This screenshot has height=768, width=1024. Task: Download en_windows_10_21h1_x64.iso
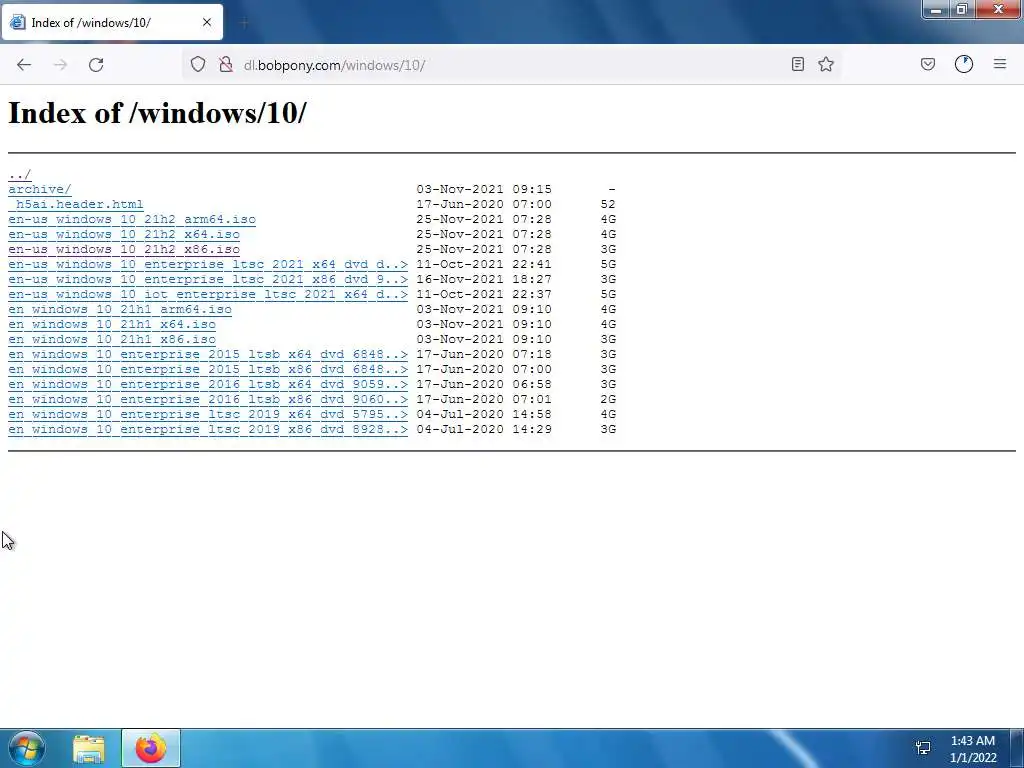pos(112,325)
